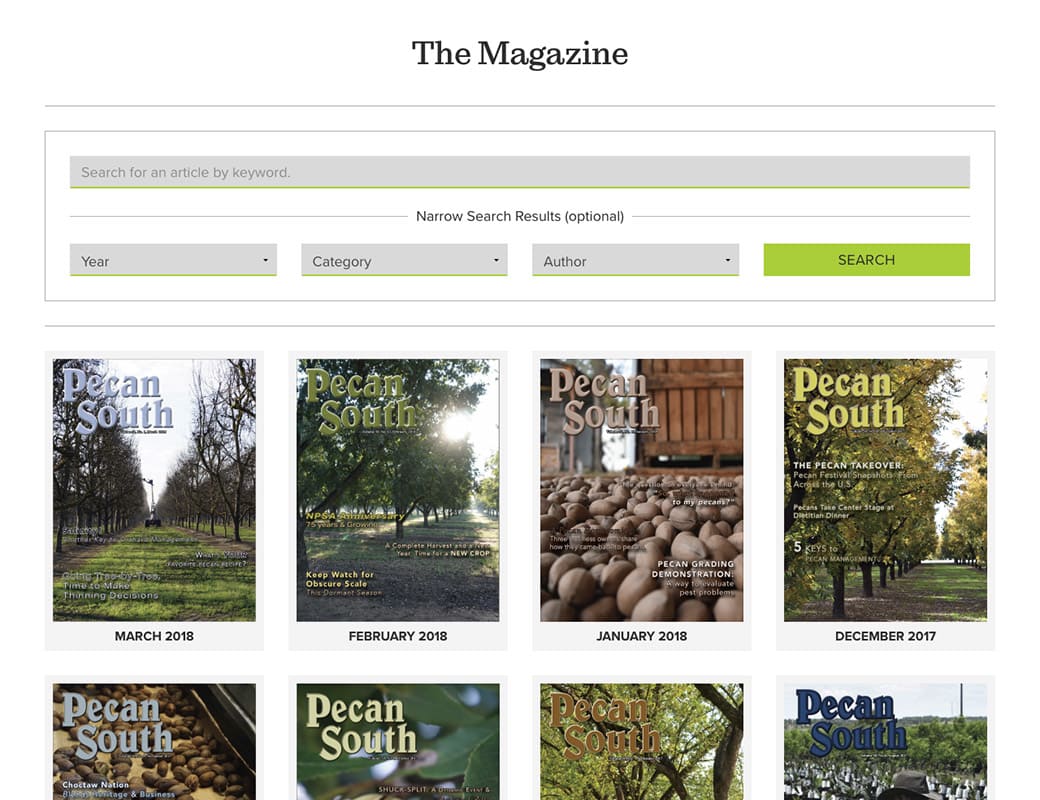
Task: Open the cover with blue Pecan South title
Action: [885, 742]
